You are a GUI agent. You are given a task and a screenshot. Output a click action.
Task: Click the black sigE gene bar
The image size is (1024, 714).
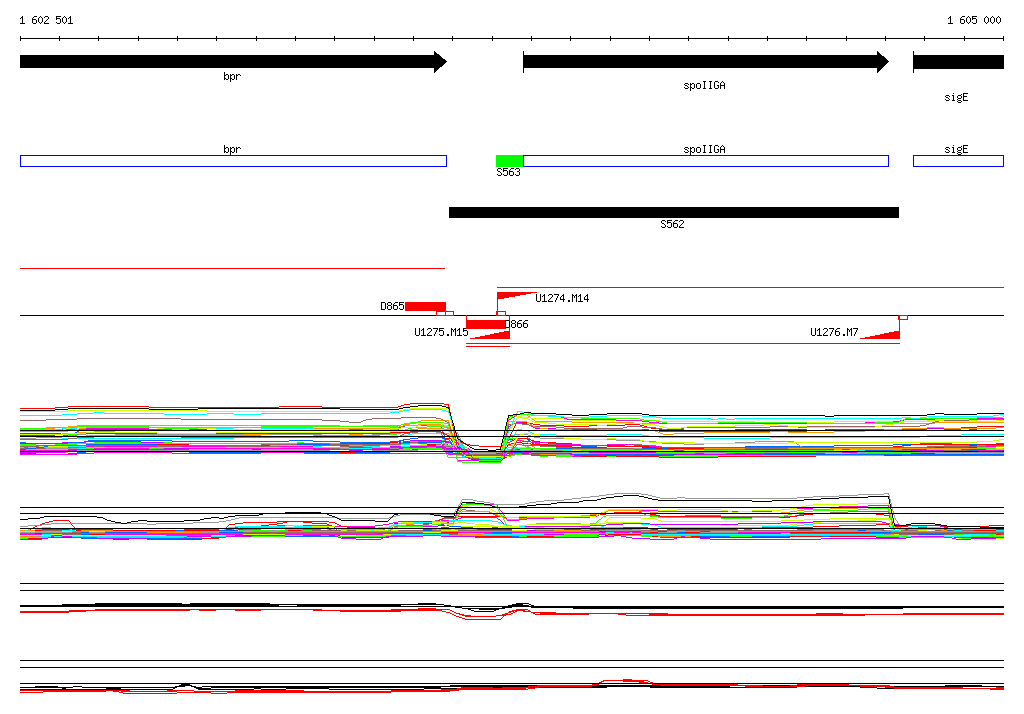tap(958, 62)
